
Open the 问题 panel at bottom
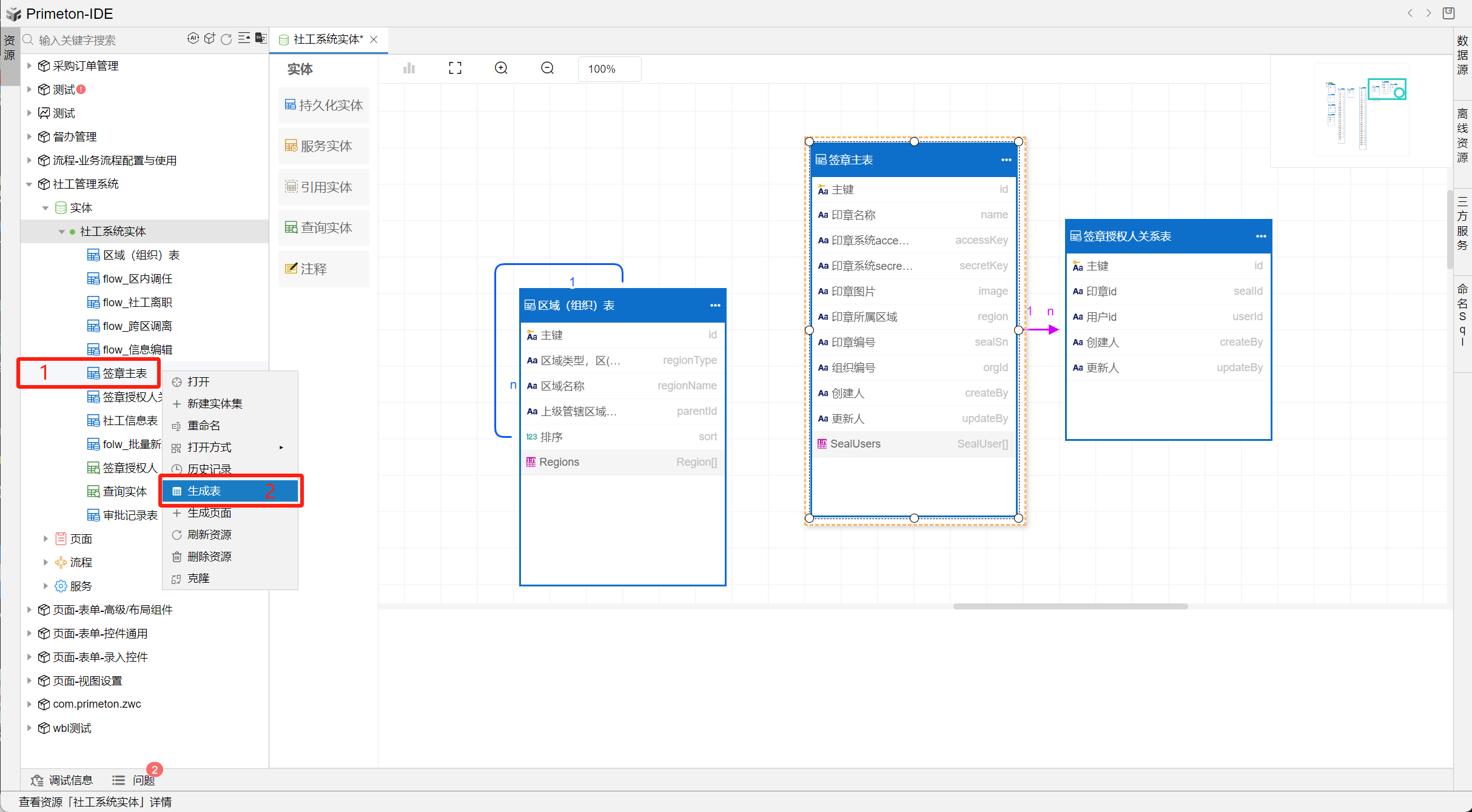coord(143,780)
